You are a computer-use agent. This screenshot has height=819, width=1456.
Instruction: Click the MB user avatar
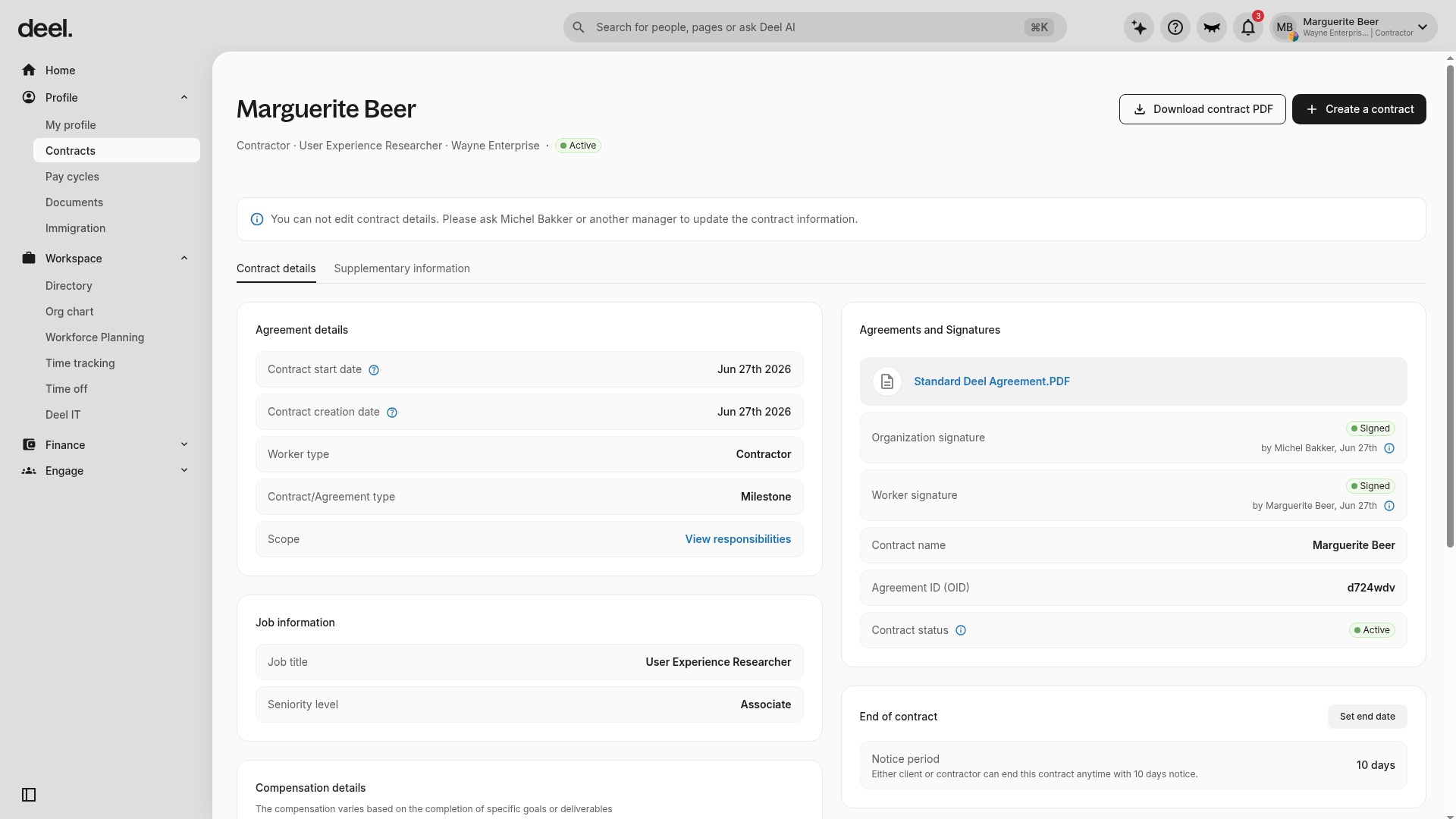click(x=1285, y=27)
